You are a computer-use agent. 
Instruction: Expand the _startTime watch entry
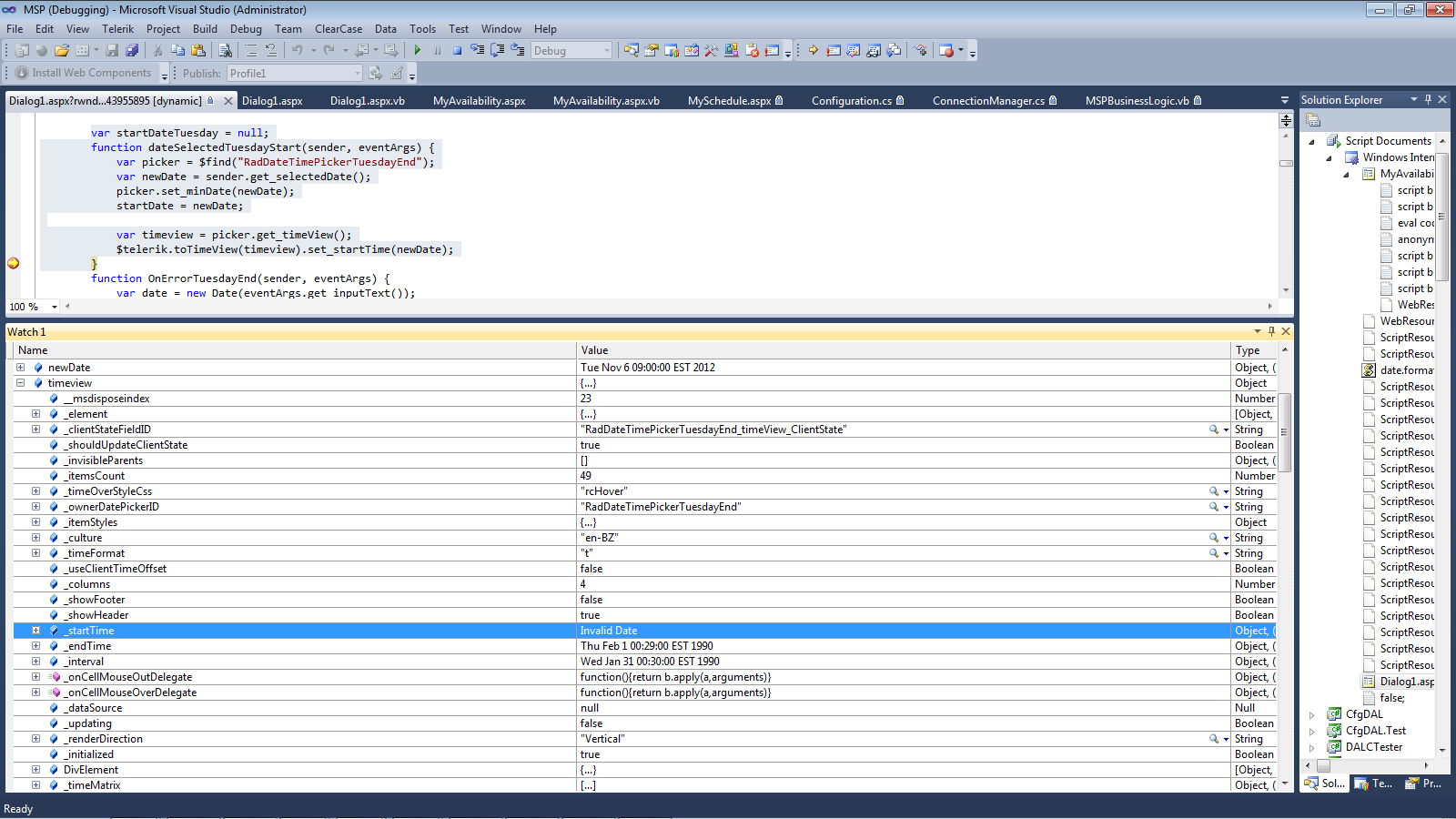[35, 631]
